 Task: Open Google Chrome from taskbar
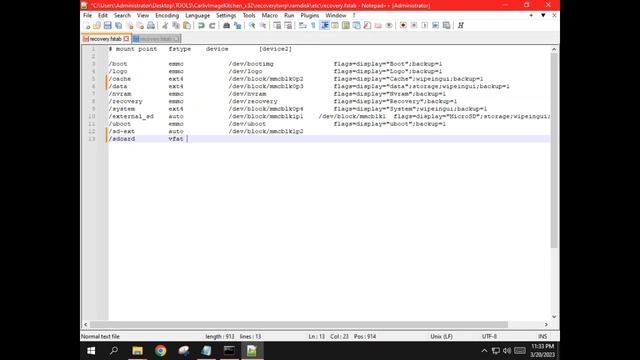click(160, 351)
